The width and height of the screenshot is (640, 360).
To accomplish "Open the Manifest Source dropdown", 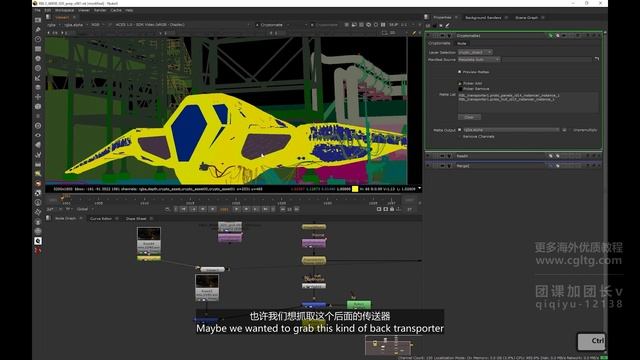I will coord(479,59).
